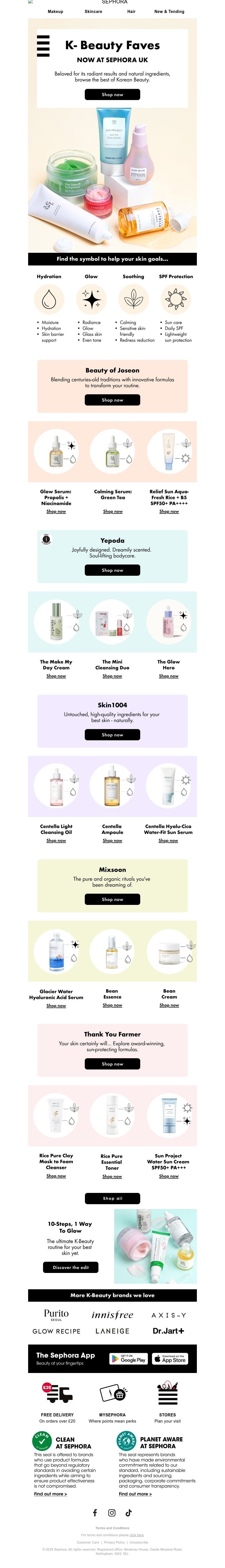225x1568 pixels.
Task: Click the Stores striped bag icon
Action: coord(167,1393)
